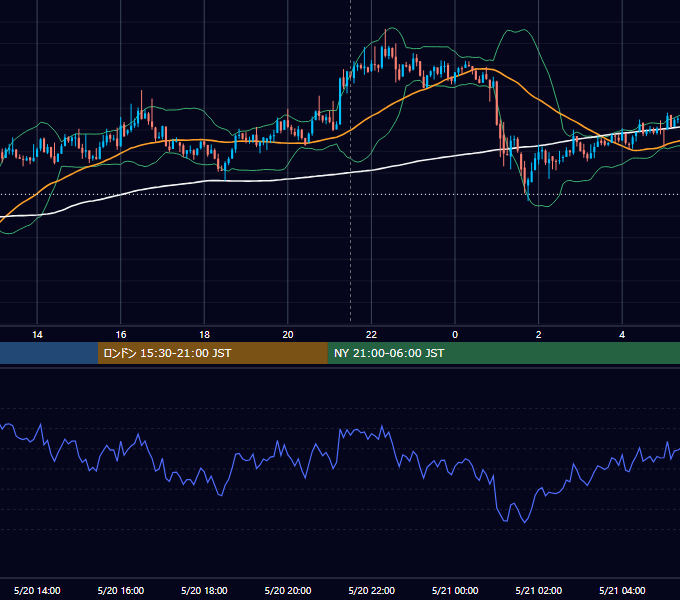680x600 pixels.
Task: Click the 5/20 14:00 date label
Action: (x=37, y=590)
